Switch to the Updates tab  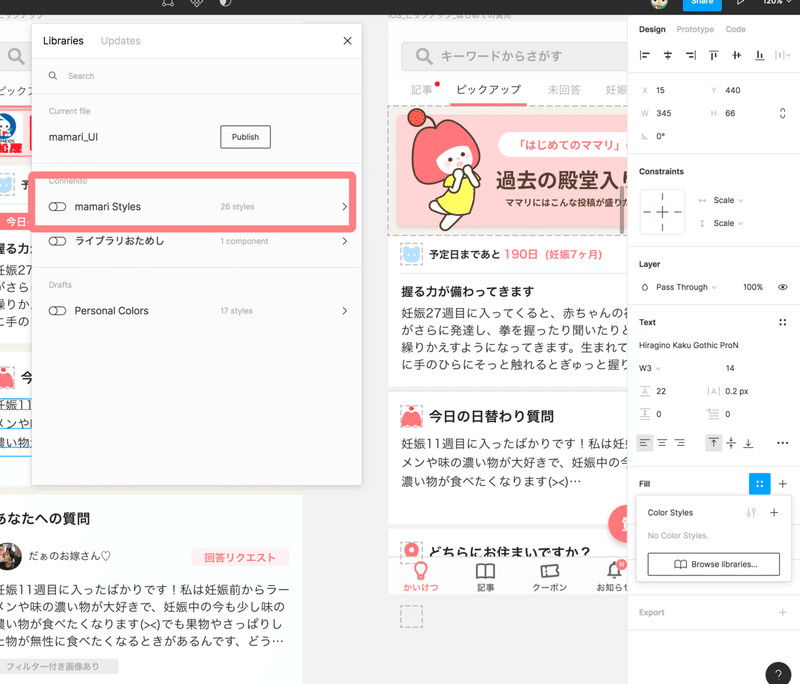[120, 41]
